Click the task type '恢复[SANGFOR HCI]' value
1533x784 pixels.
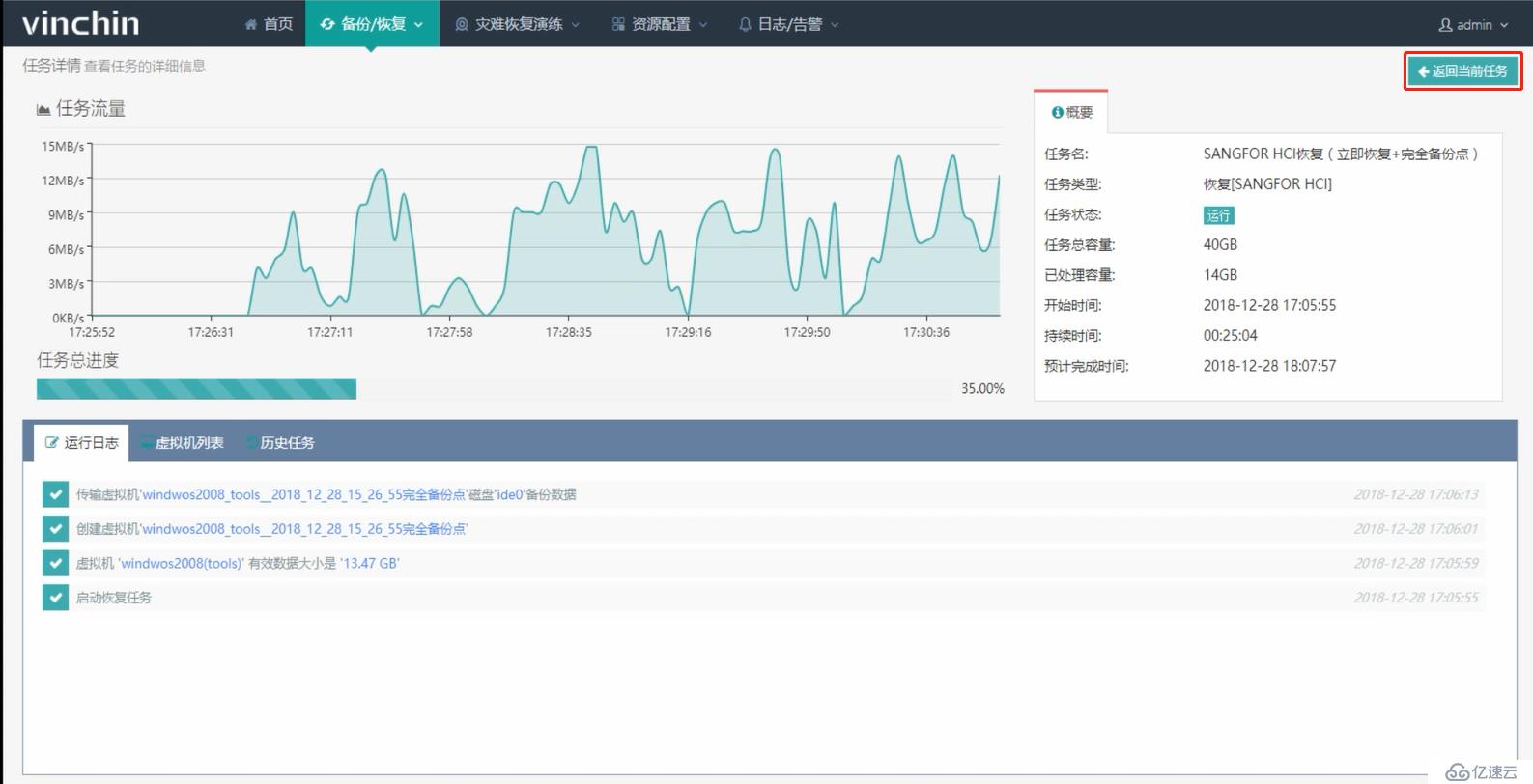pos(1267,184)
